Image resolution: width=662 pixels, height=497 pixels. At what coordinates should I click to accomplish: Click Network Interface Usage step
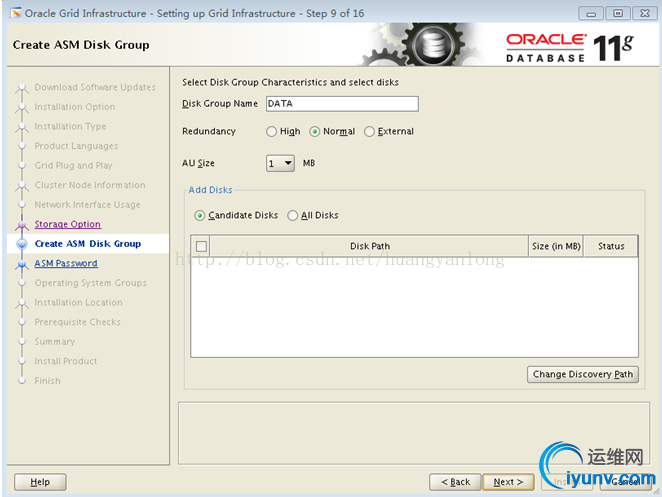[87, 205]
